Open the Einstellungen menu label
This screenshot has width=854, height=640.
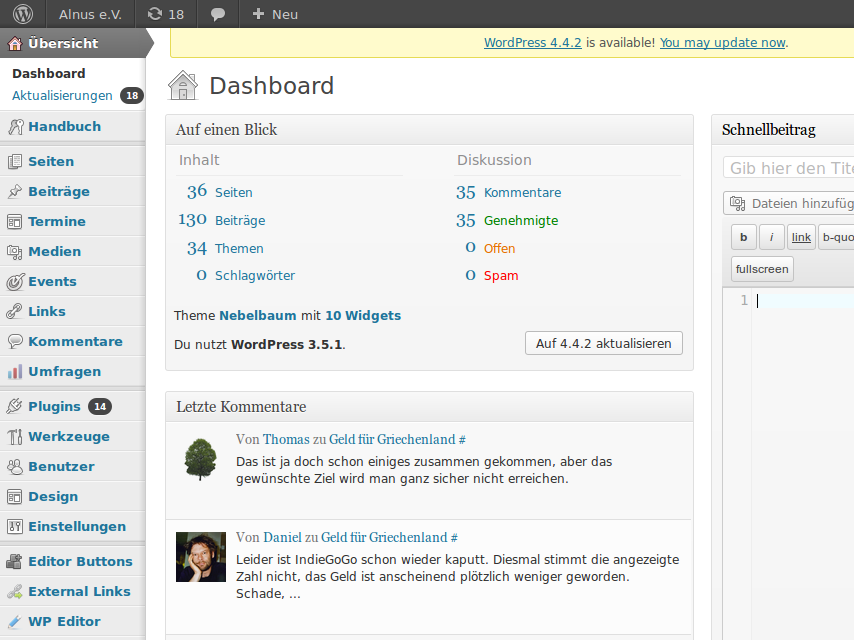coord(77,526)
